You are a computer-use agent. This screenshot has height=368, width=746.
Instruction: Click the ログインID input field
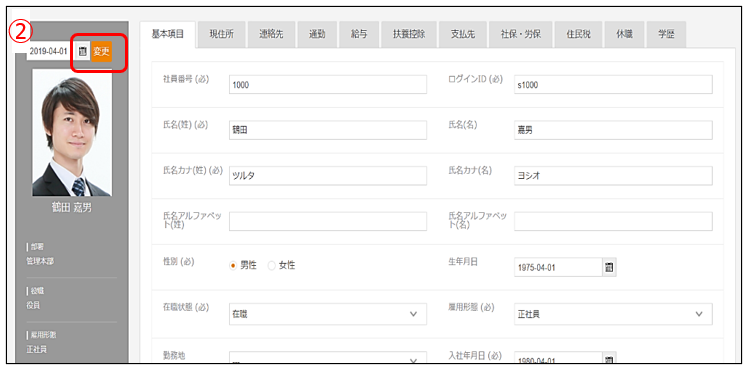(x=613, y=85)
